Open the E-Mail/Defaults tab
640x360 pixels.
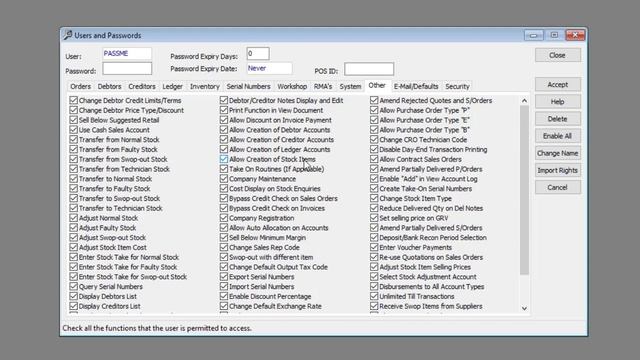point(416,87)
